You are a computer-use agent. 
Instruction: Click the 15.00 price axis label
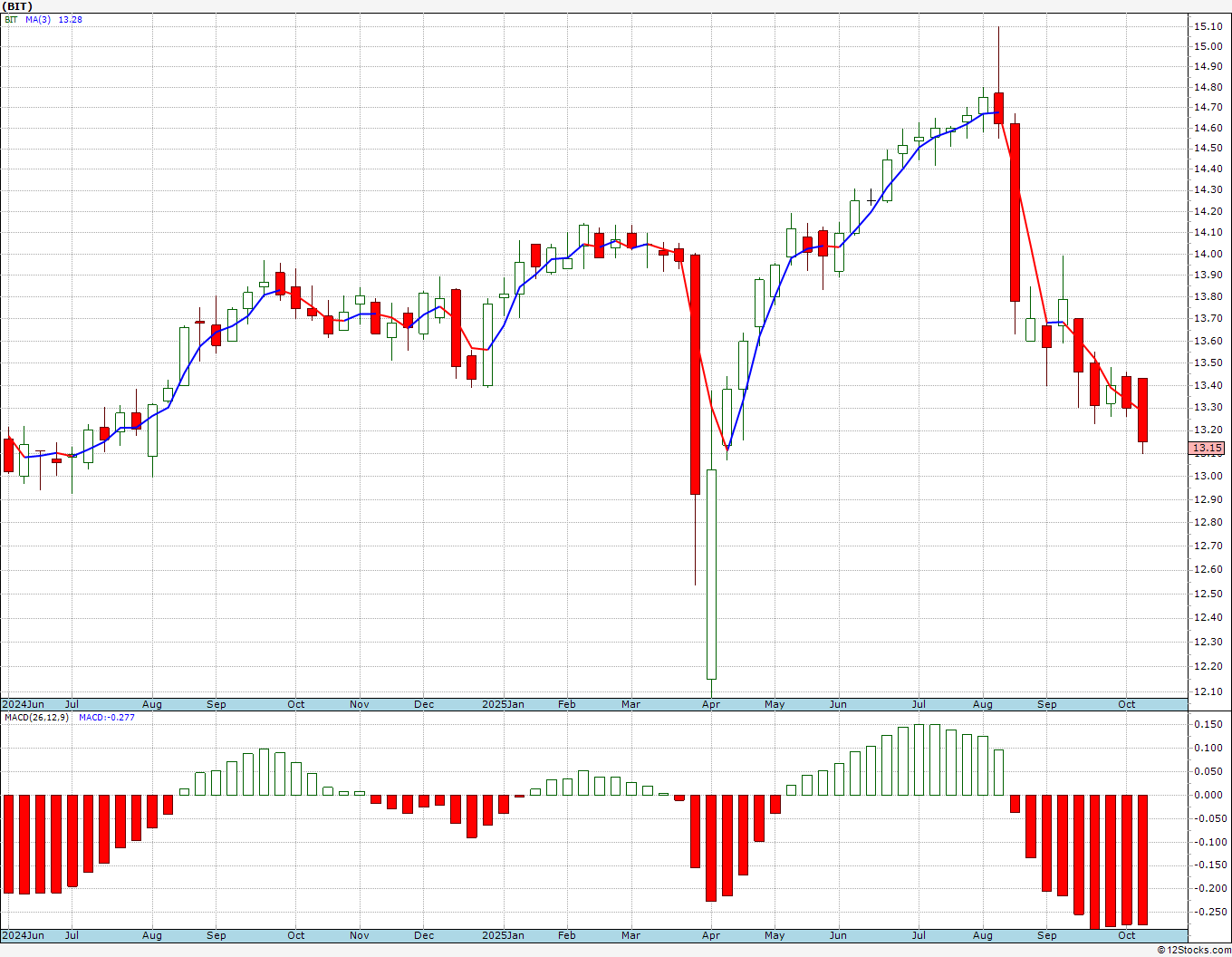click(1207, 46)
